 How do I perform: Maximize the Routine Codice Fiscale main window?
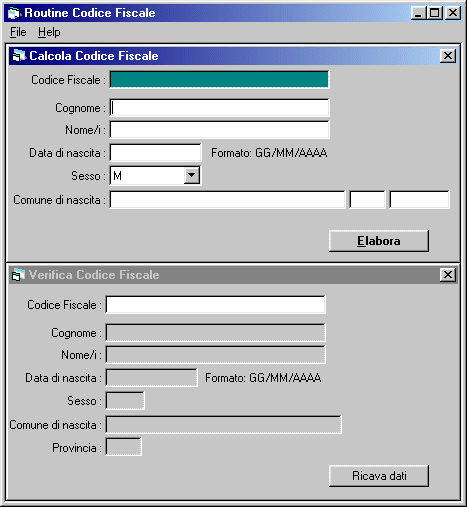[434, 13]
